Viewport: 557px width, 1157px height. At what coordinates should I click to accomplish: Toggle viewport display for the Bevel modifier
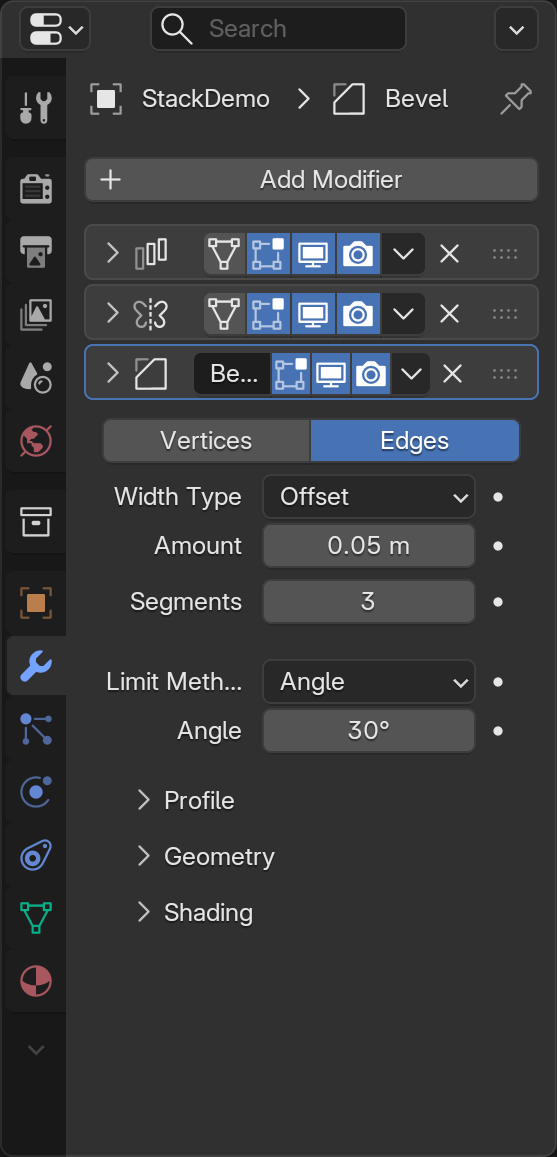coord(331,373)
